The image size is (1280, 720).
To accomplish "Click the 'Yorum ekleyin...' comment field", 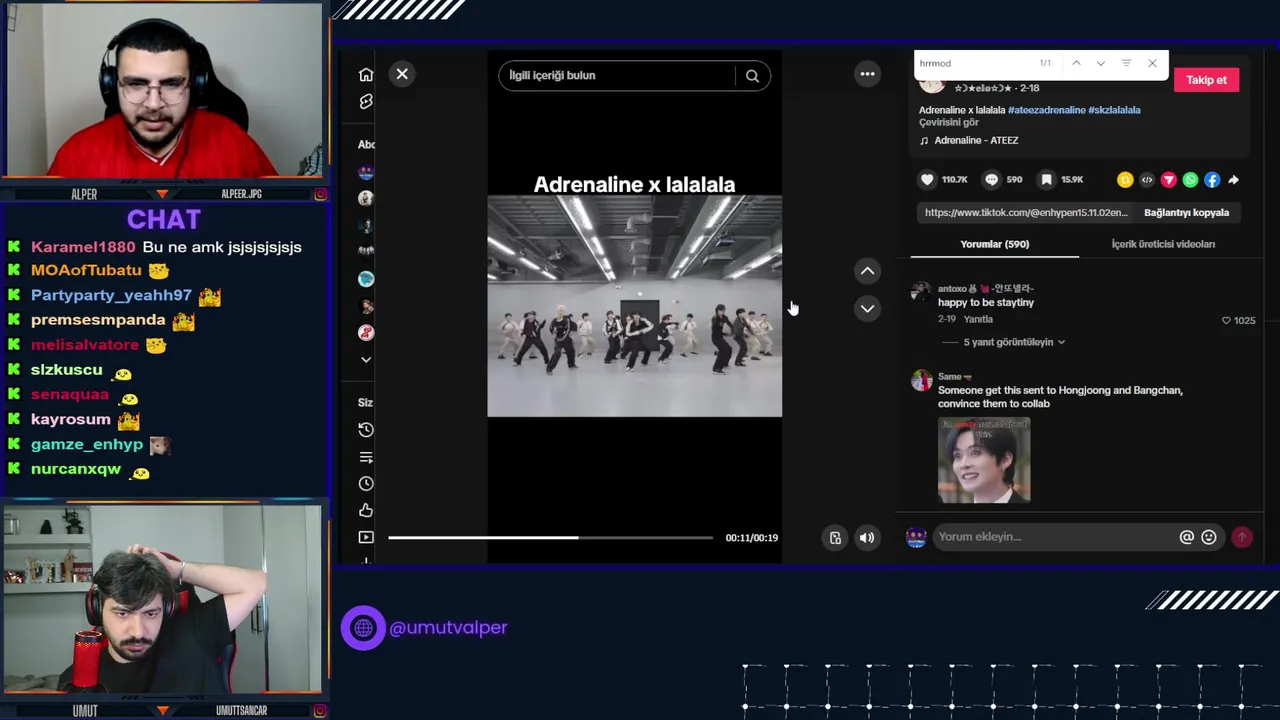I will 1056,537.
